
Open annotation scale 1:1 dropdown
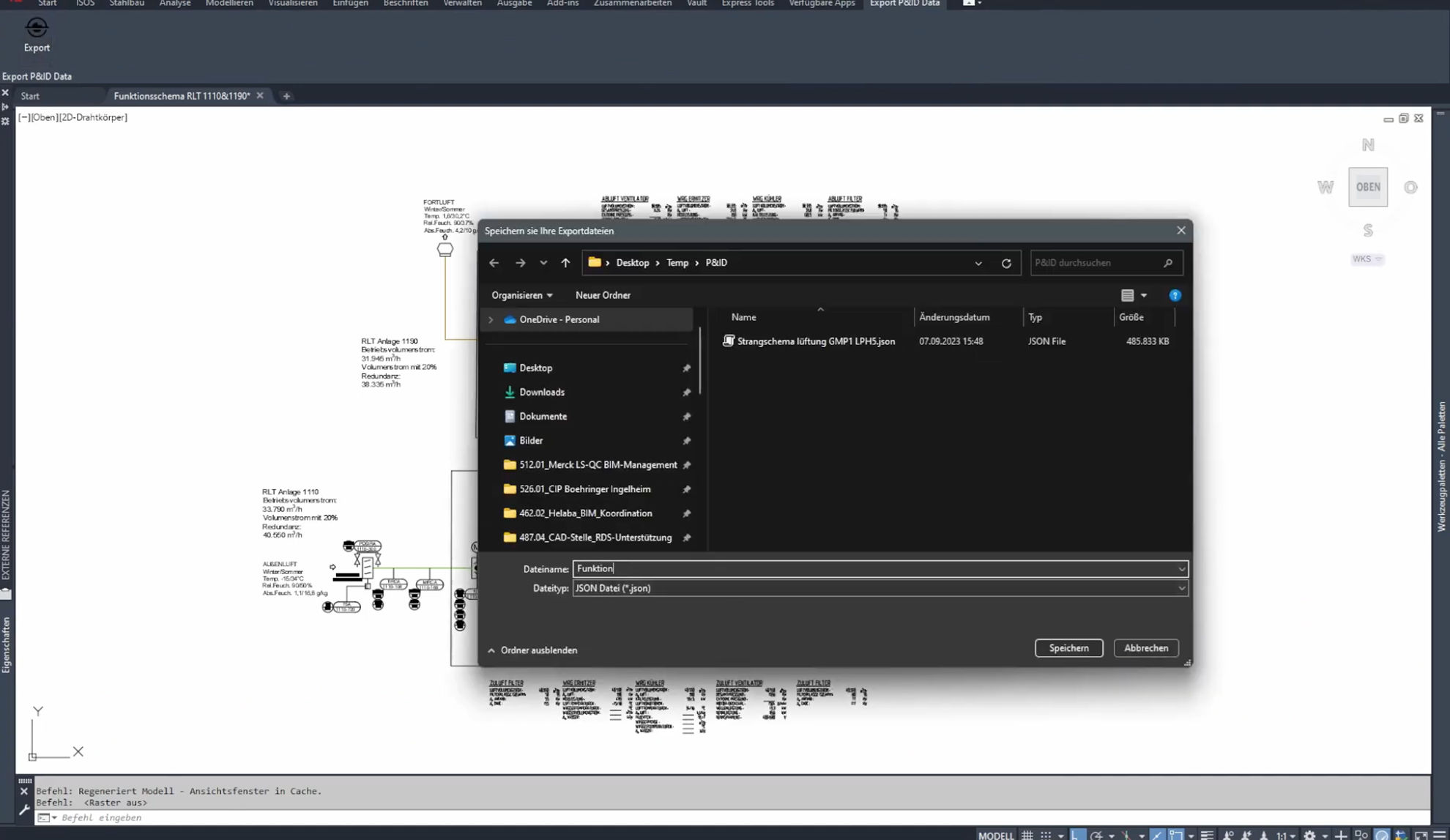click(x=1285, y=834)
